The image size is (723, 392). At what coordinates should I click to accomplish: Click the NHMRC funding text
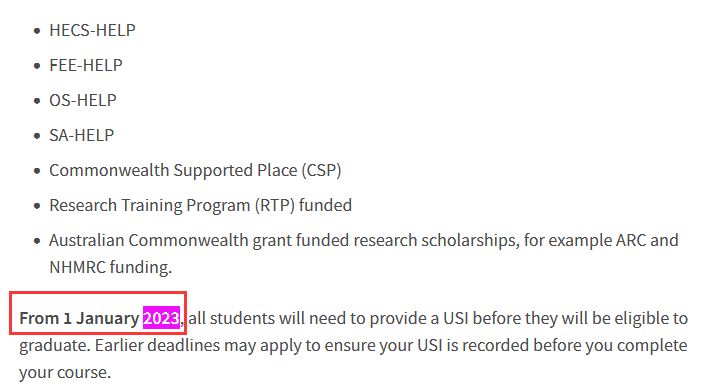[111, 267]
